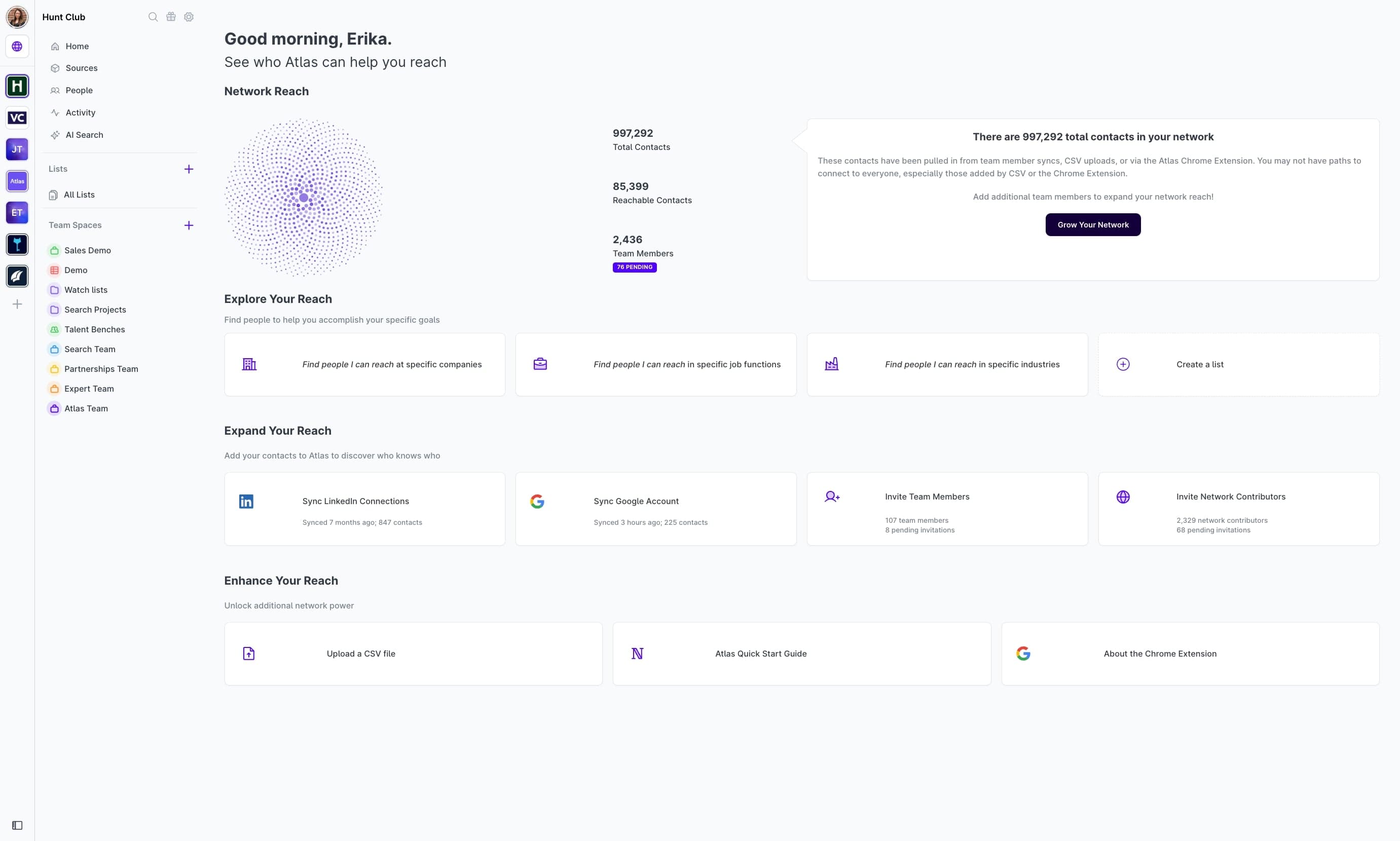This screenshot has height=841, width=1400.
Task: Click the briefcase icon on job functions card
Action: pyautogui.click(x=540, y=364)
